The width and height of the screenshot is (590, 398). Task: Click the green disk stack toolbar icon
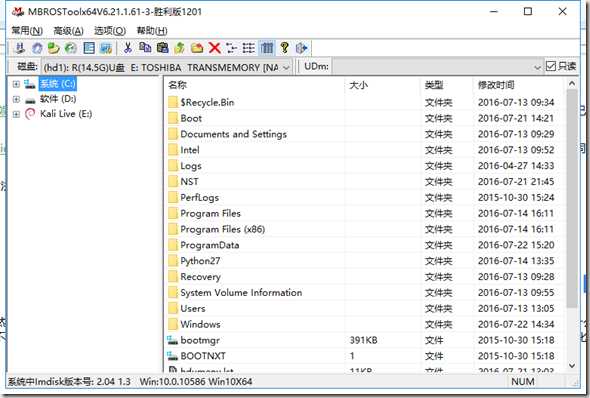point(54,48)
